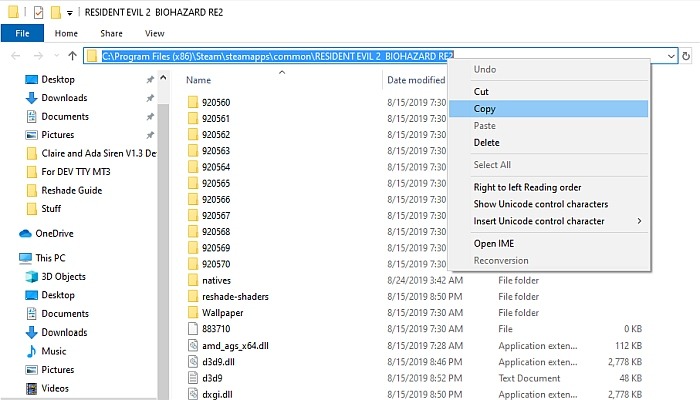Open Music under This PC

[54, 351]
